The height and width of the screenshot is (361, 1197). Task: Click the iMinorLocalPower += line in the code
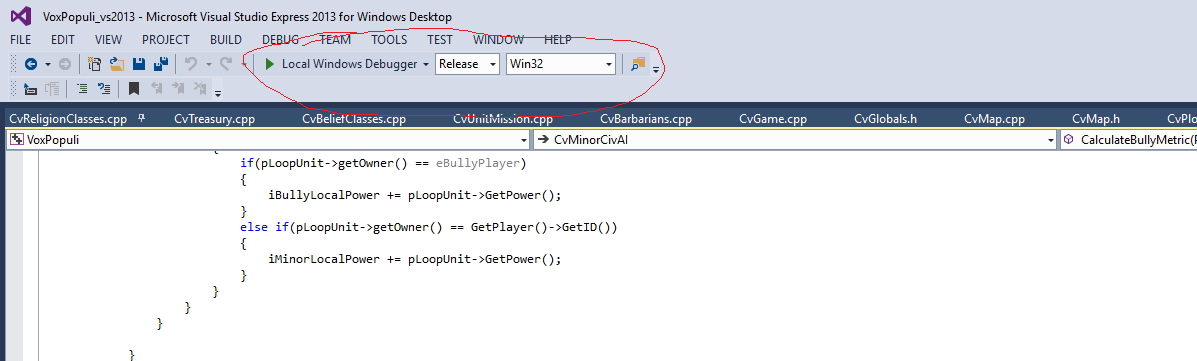[415, 259]
